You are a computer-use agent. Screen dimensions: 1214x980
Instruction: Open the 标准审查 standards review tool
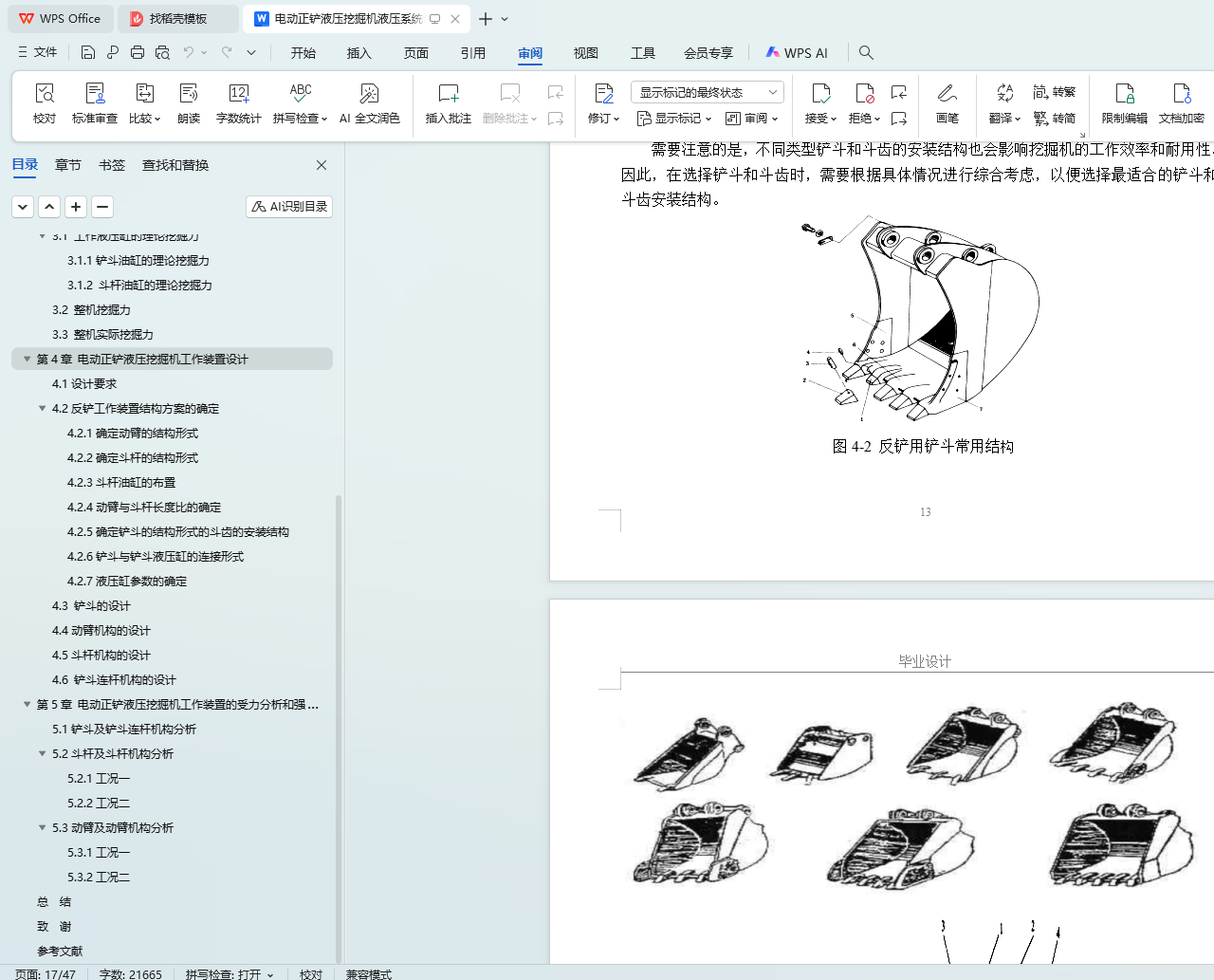click(x=95, y=102)
